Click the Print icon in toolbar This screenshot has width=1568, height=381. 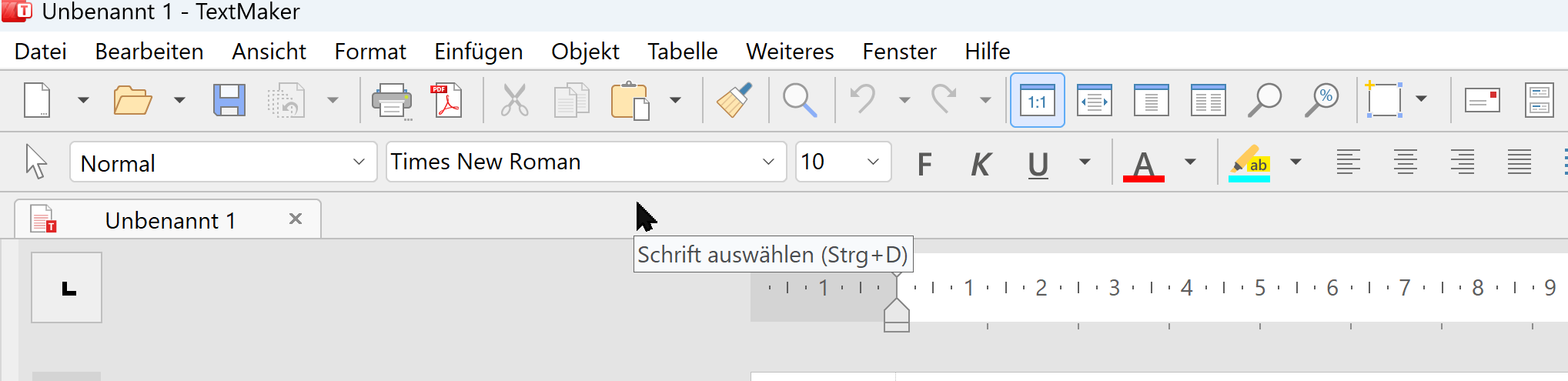392,101
